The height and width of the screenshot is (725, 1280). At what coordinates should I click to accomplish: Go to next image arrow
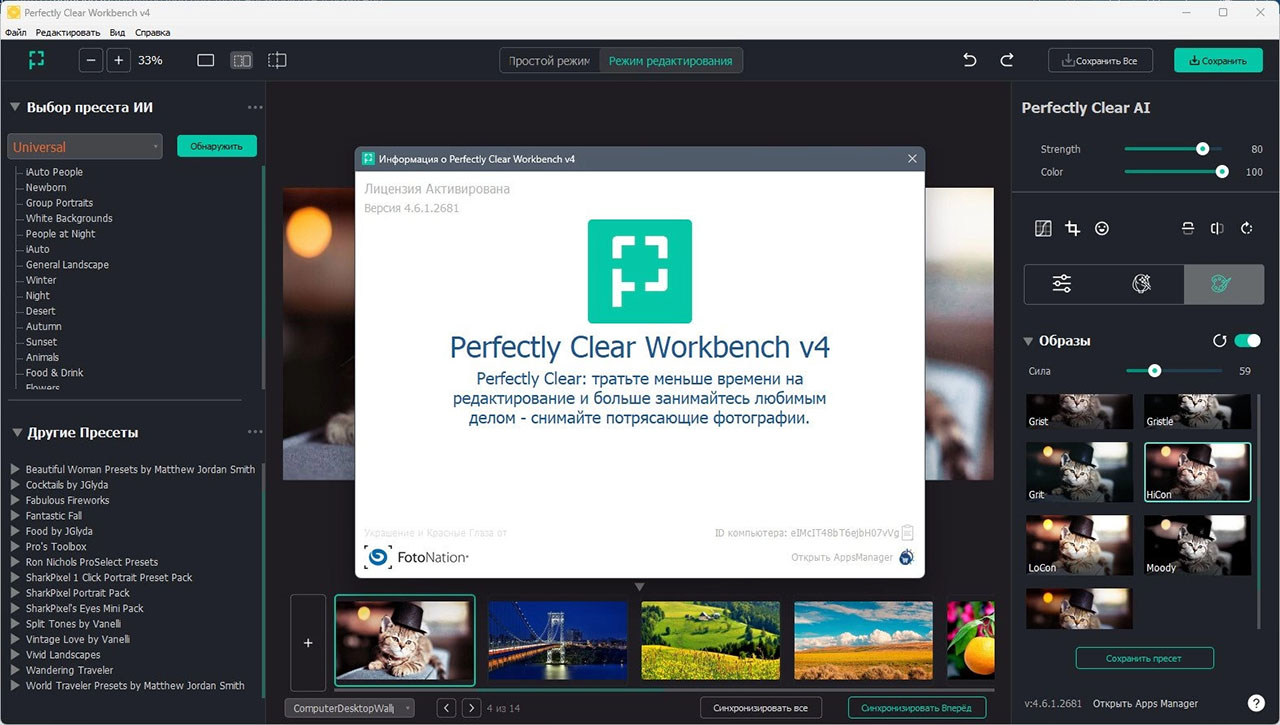471,708
